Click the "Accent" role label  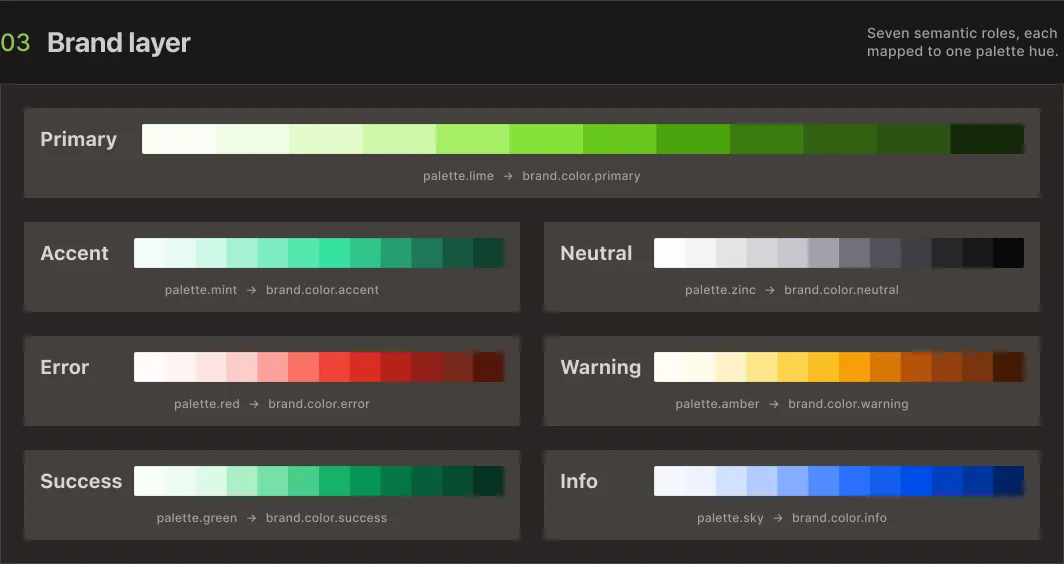pos(74,253)
